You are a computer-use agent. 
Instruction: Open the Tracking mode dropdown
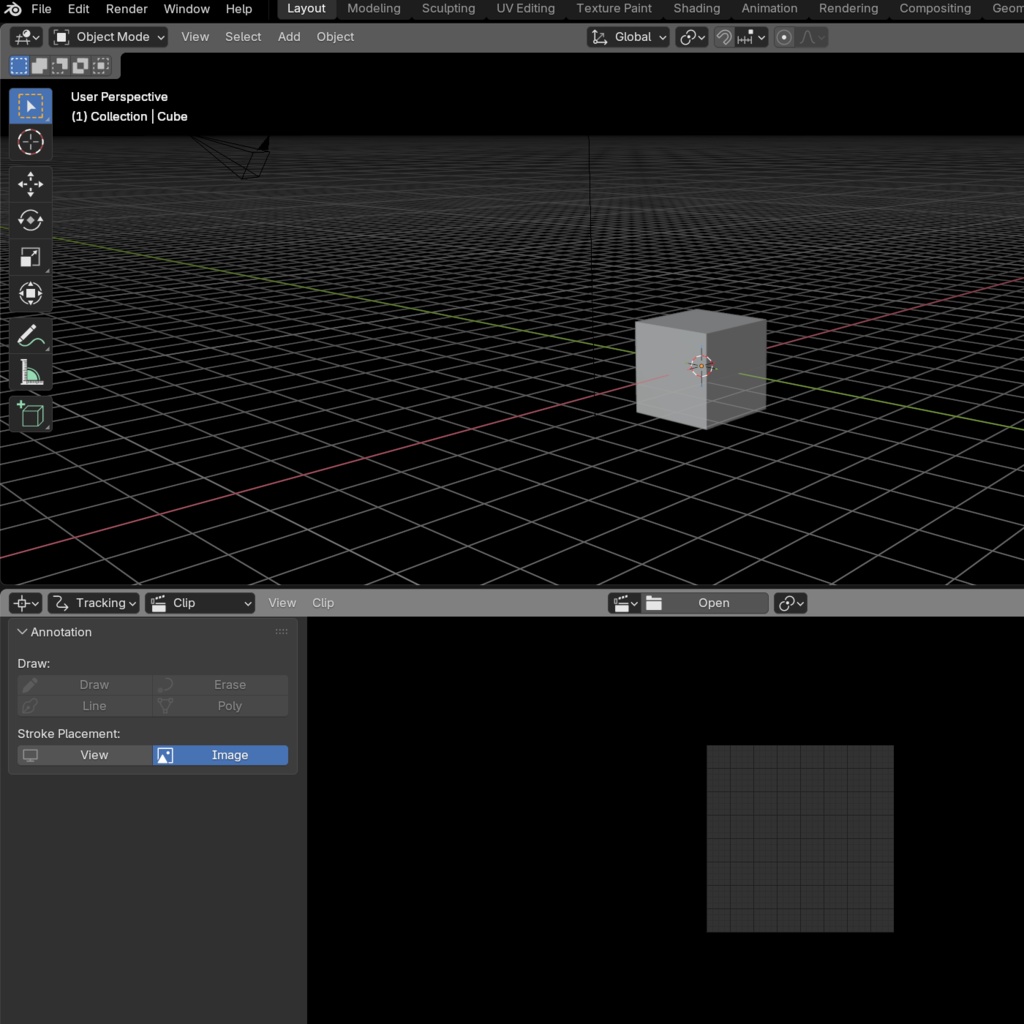(x=93, y=602)
